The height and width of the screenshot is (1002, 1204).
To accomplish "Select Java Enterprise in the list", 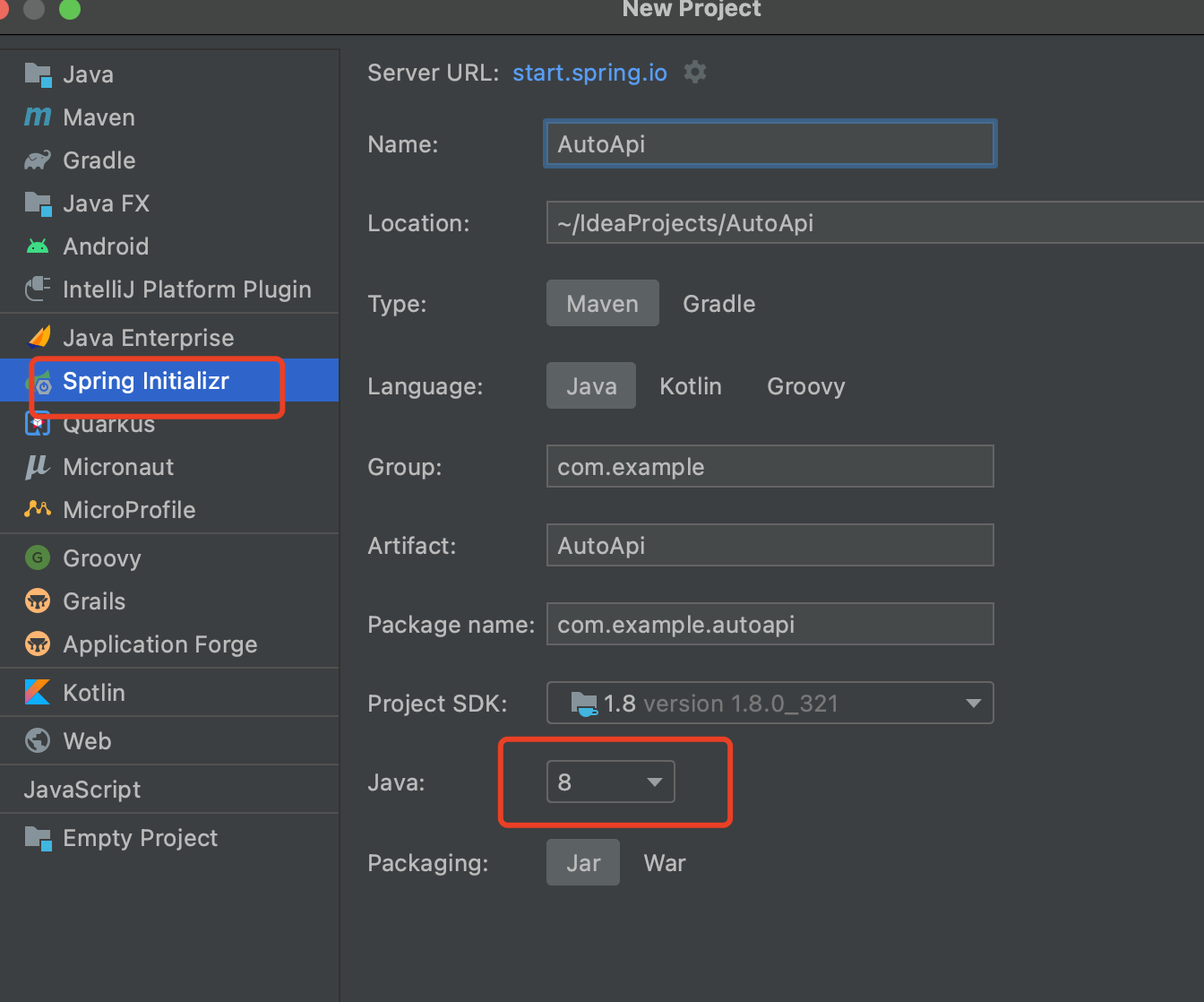I will [169, 338].
